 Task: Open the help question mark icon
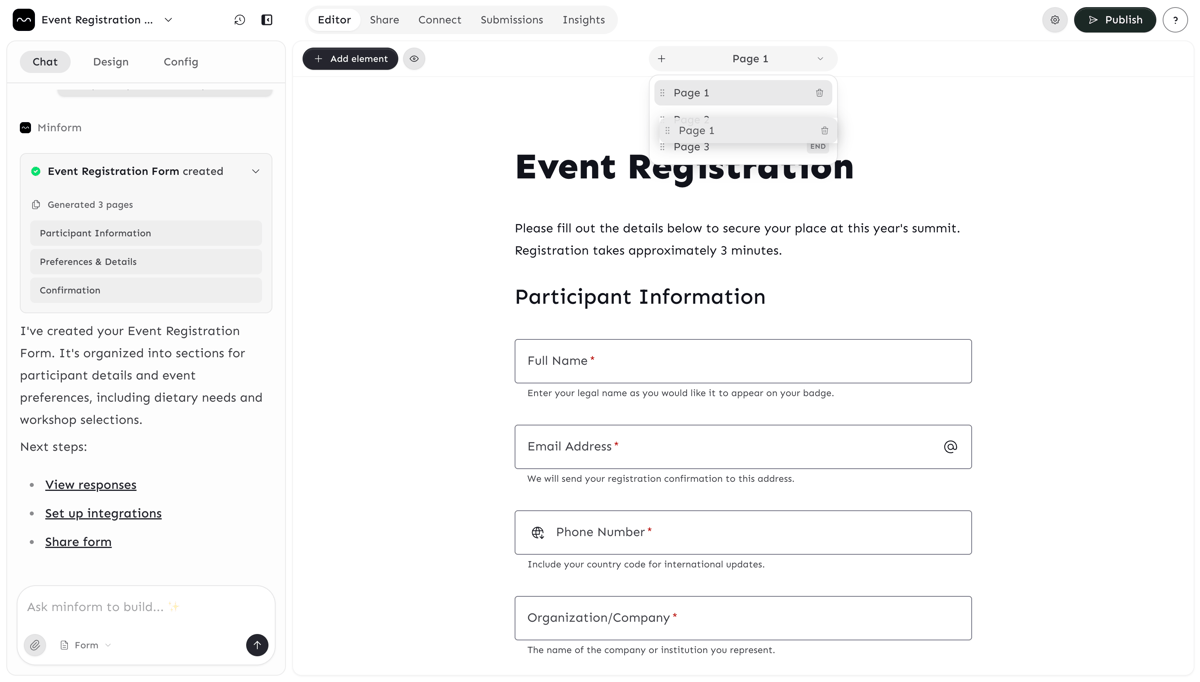1175,20
